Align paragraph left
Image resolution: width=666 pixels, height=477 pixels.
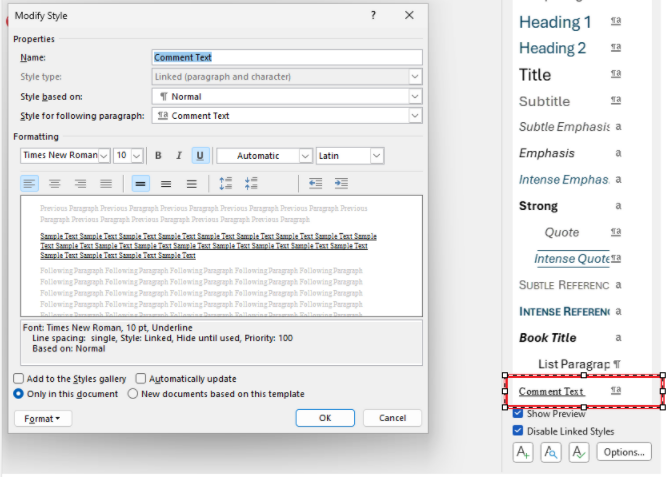pos(30,183)
